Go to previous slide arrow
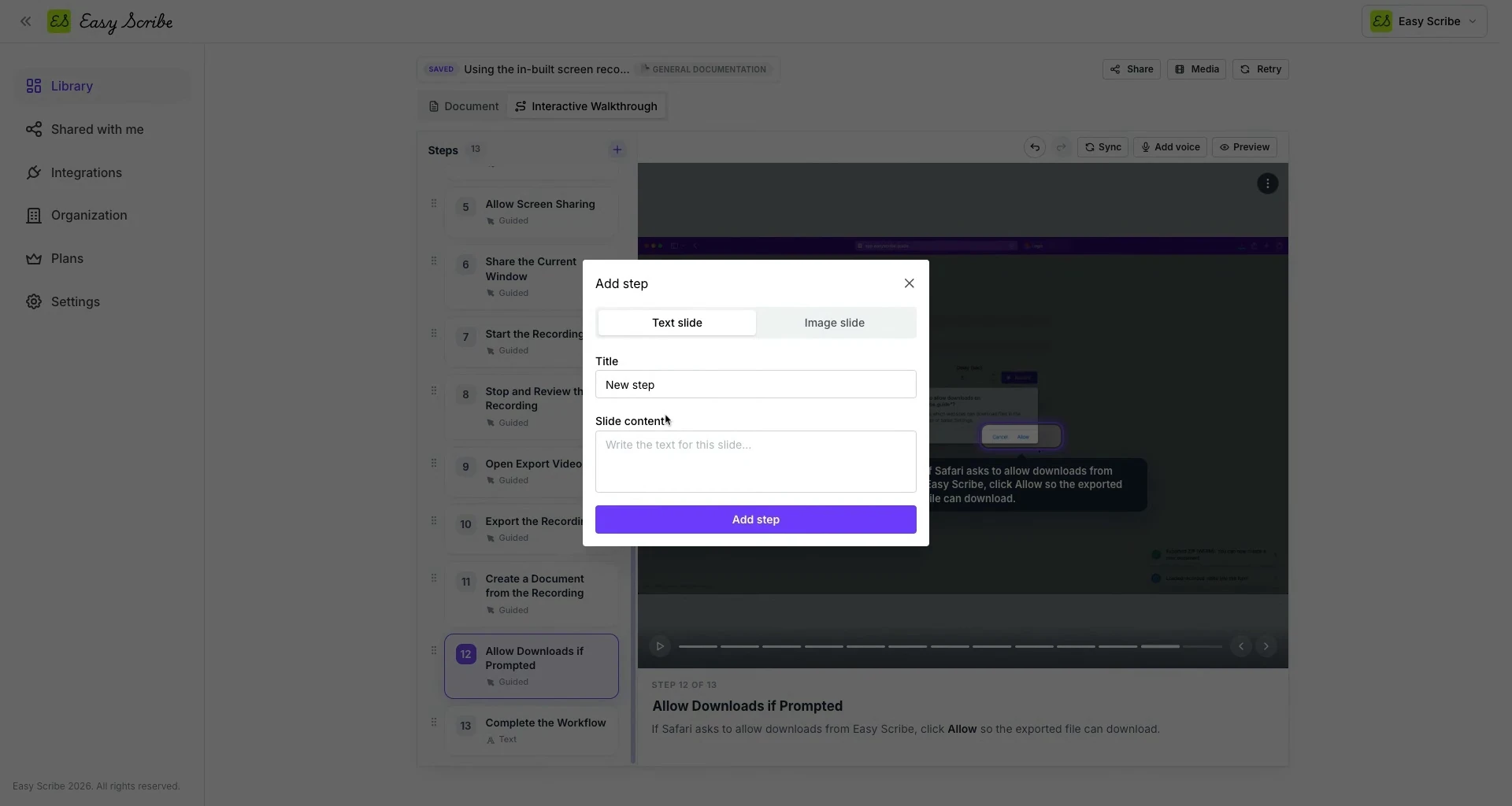 (1241, 646)
